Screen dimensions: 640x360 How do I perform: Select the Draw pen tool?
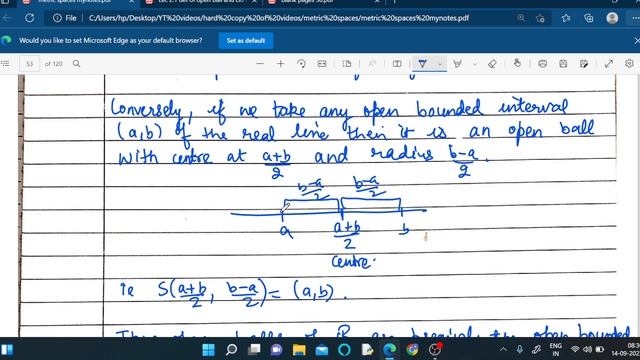[x=423, y=64]
